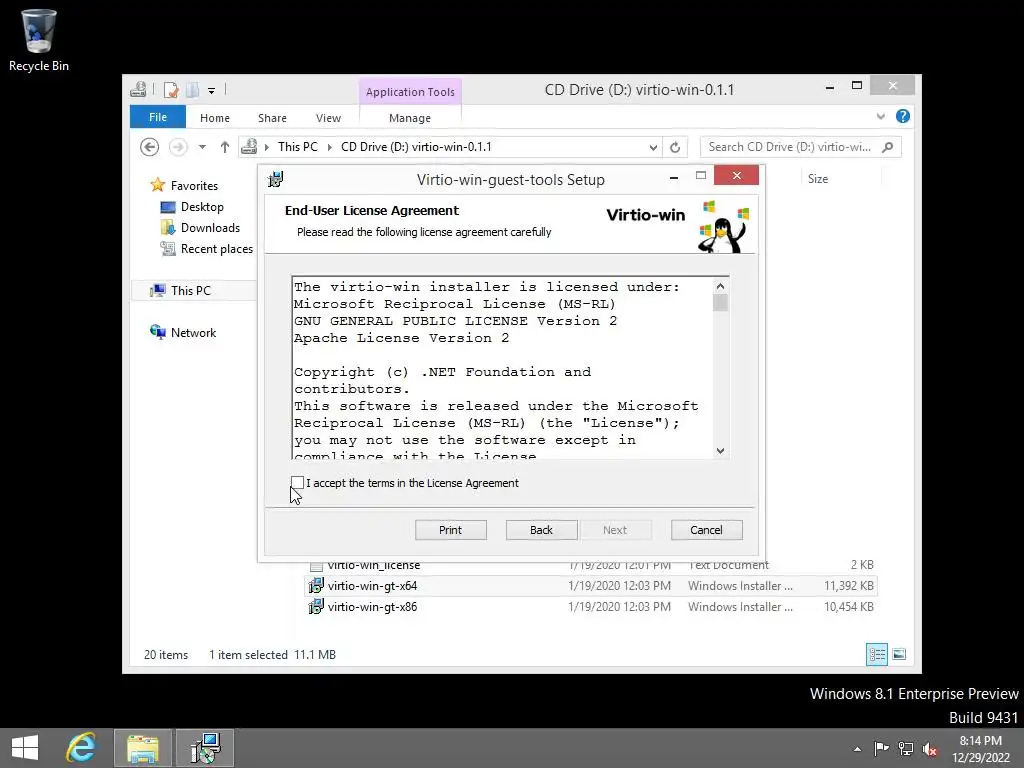
Task: Open Explorer Help with the question mark icon
Action: coord(903,116)
